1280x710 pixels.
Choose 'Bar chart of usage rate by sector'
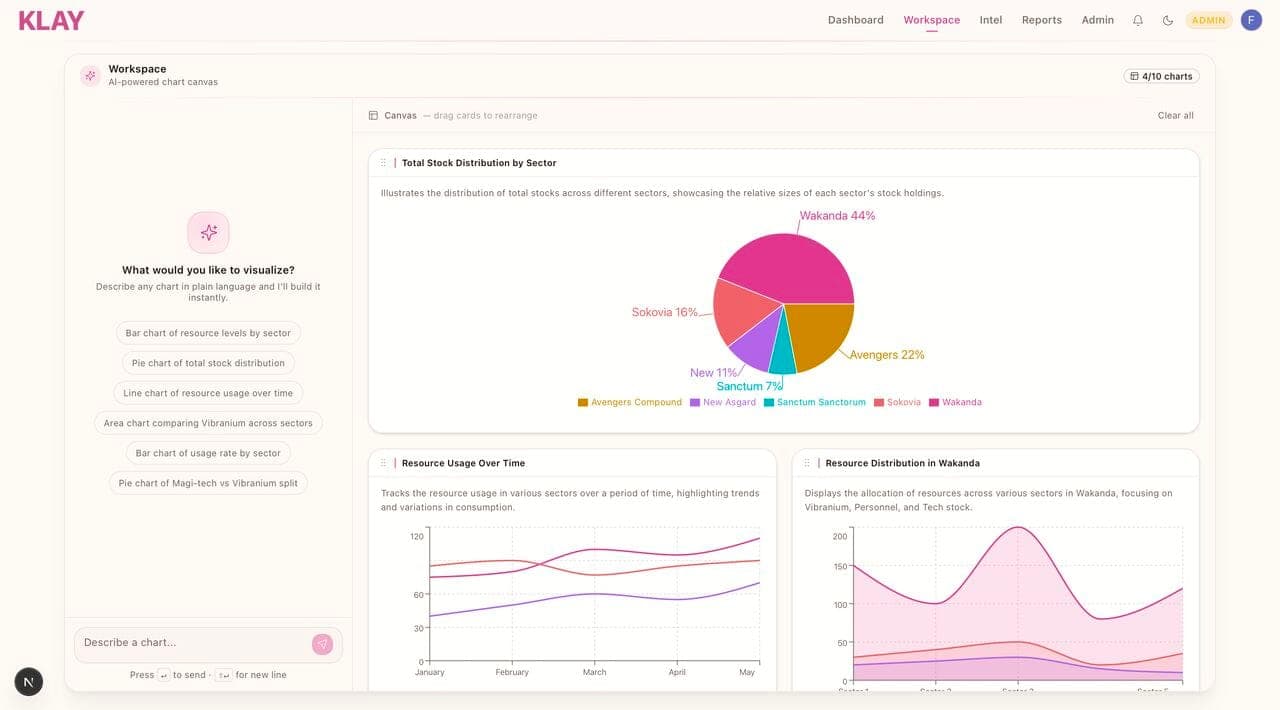208,453
